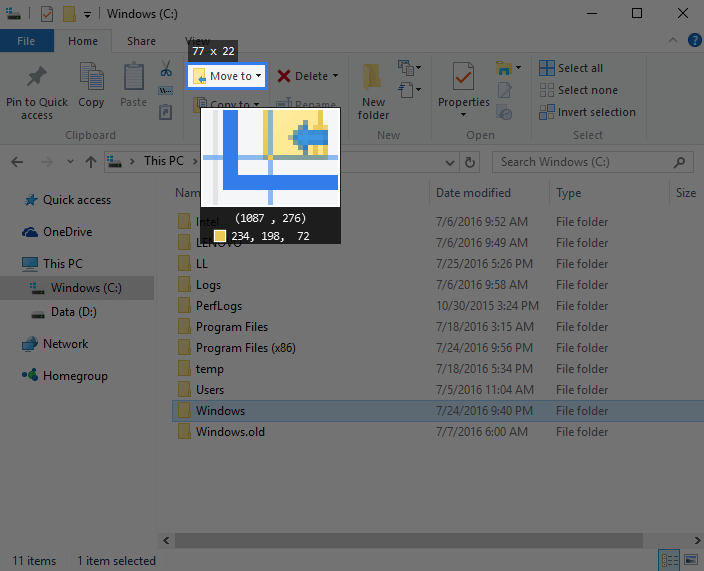Sort by the Type column header
The image size is (704, 571).
568,193
